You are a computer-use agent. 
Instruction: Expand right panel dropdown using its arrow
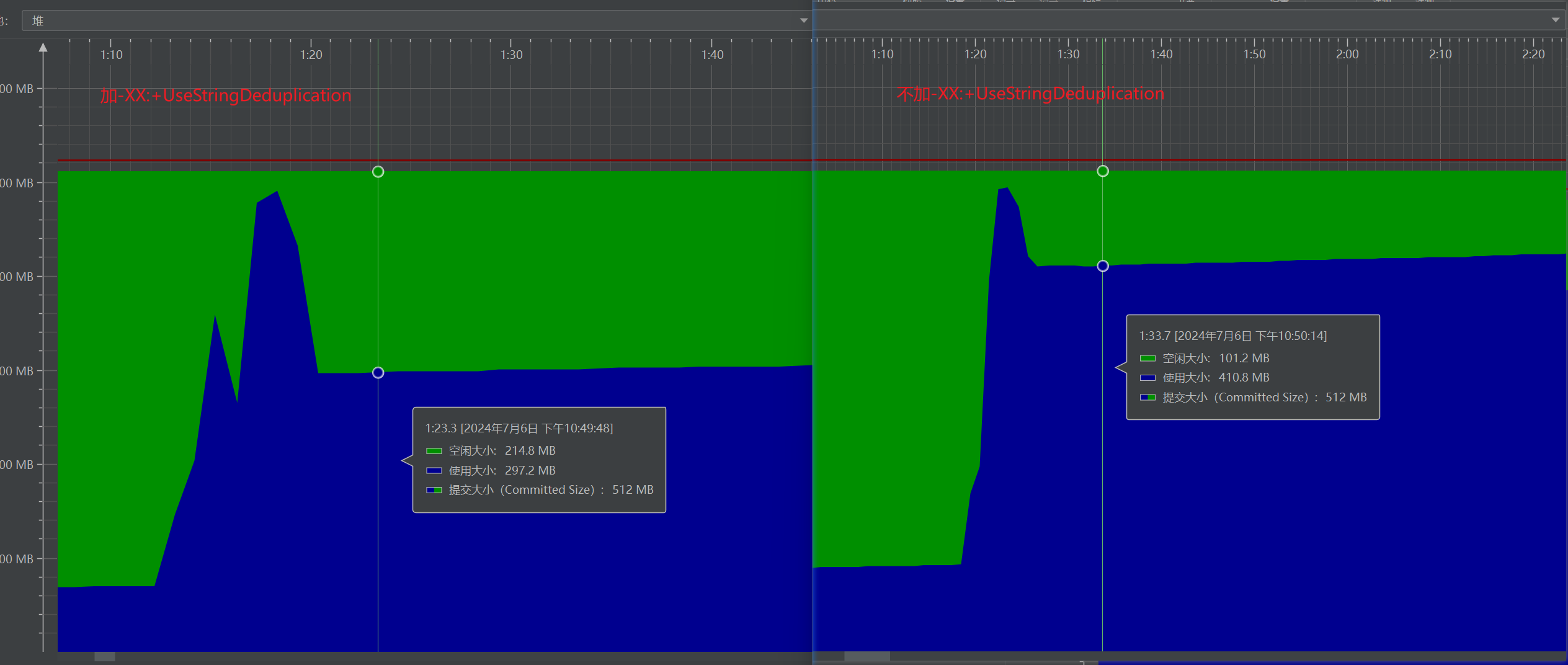1555,20
